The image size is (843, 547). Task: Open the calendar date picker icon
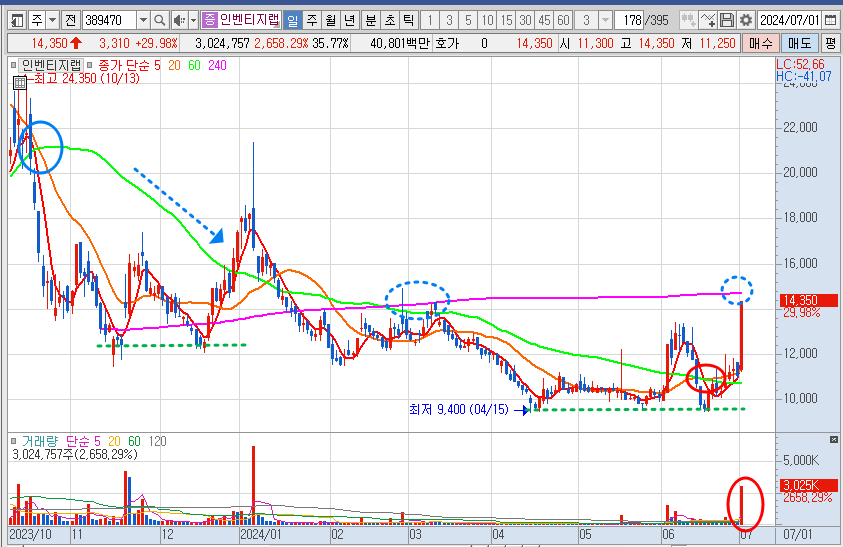(x=830, y=20)
